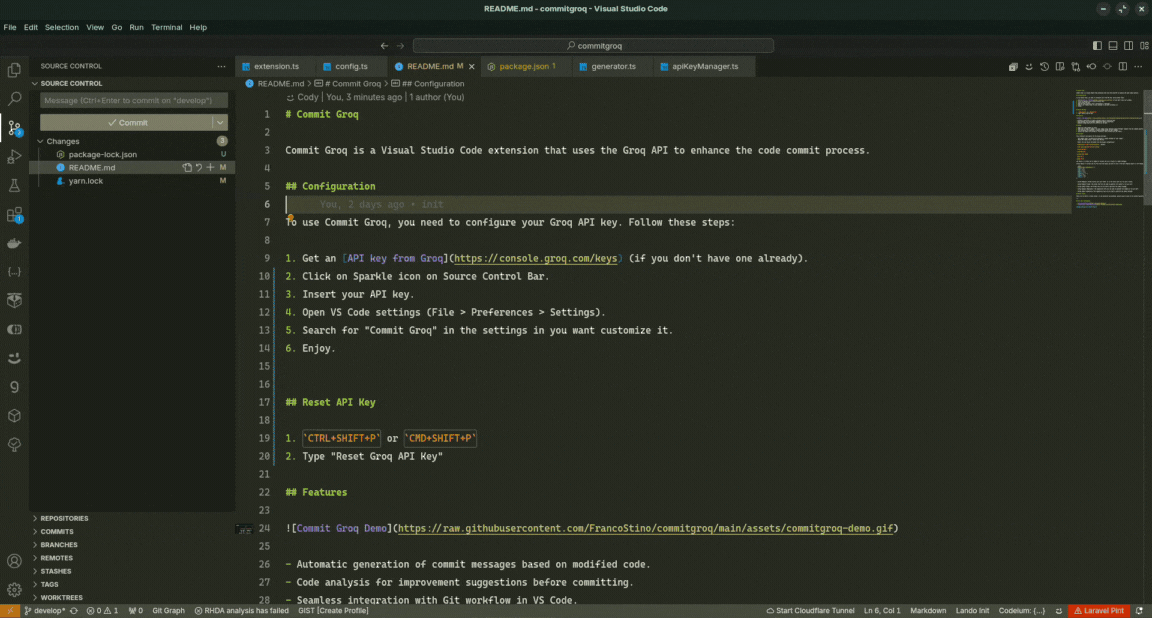Screen dimensions: 1152x618
Task: Open the Explorer view in activity bar
Action: point(14,70)
